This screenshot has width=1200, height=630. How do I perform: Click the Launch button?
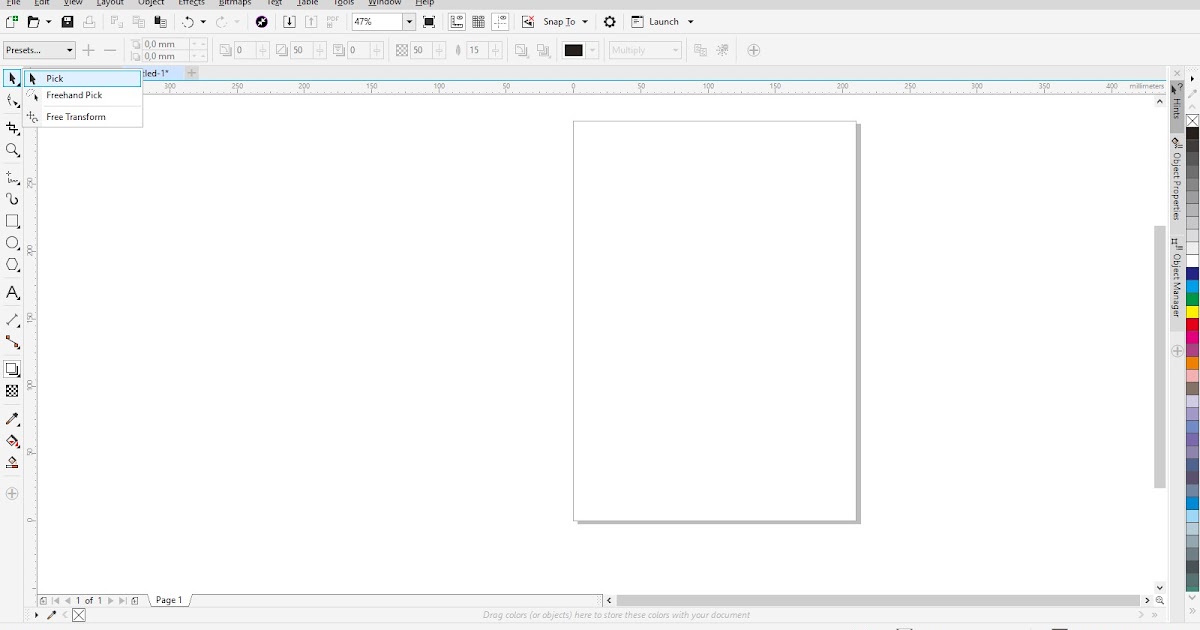660,21
